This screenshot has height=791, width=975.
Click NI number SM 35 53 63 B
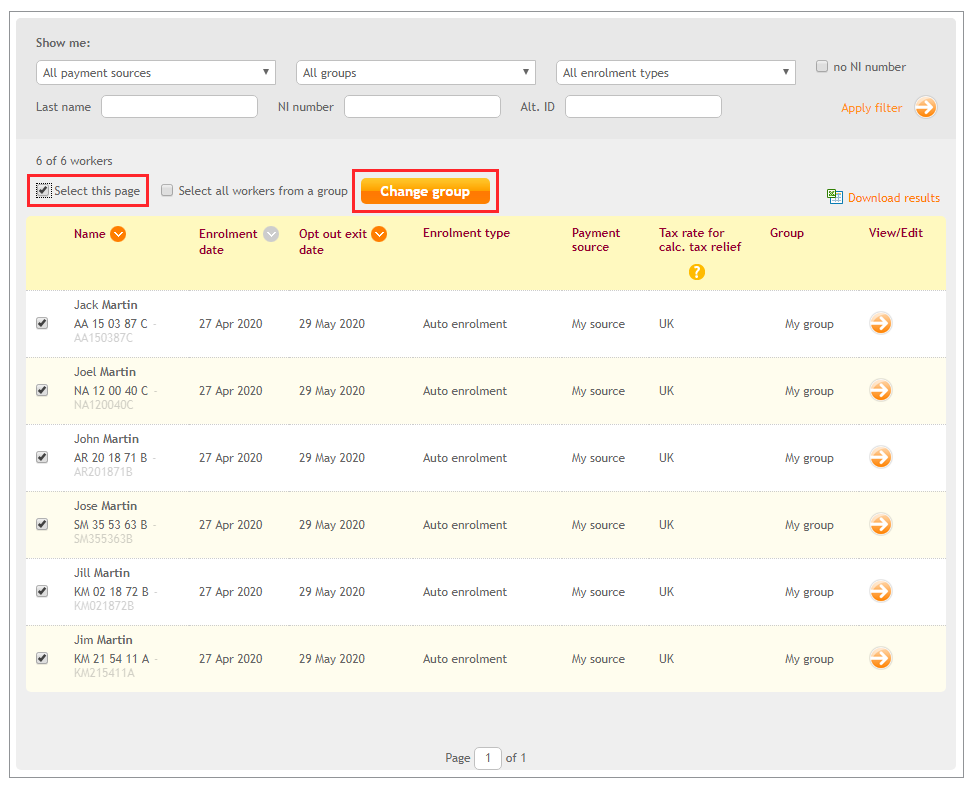pyautogui.click(x=111, y=525)
